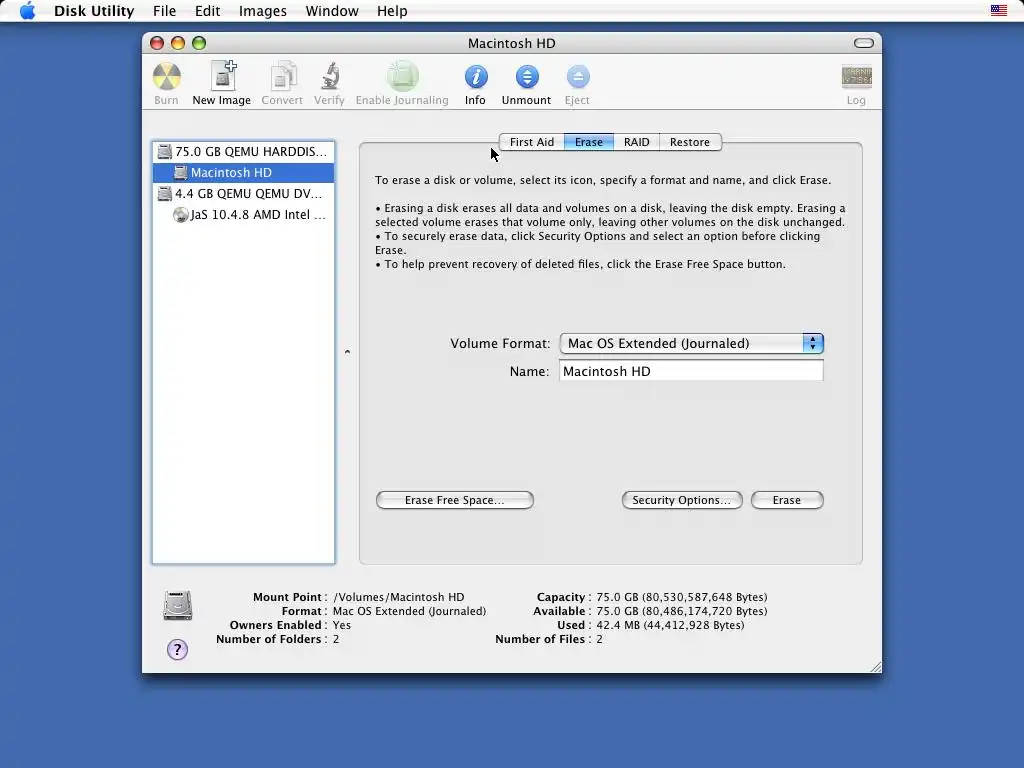Click the Erase button
The image size is (1024, 768).
tap(787, 500)
